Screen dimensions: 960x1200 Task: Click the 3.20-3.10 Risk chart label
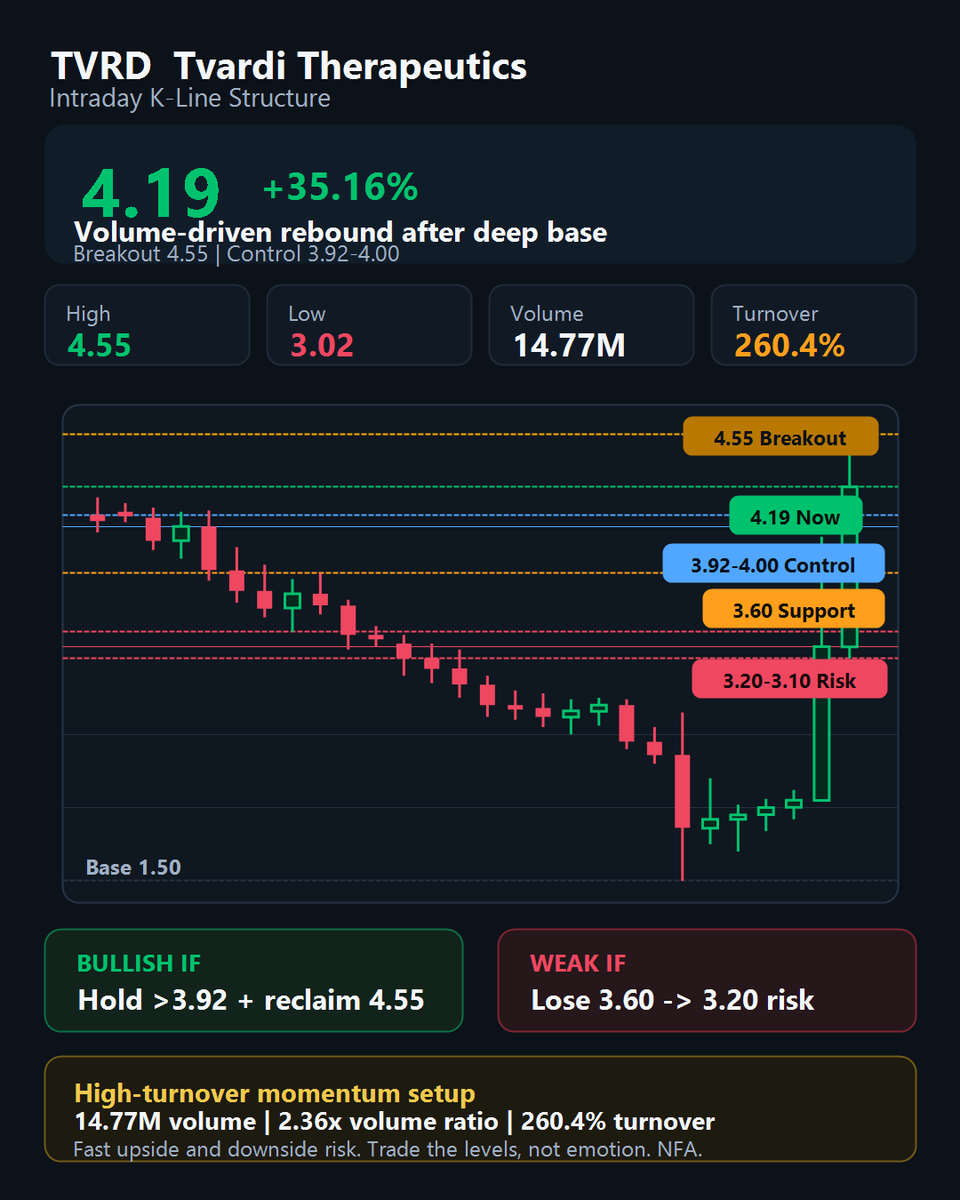(x=790, y=680)
